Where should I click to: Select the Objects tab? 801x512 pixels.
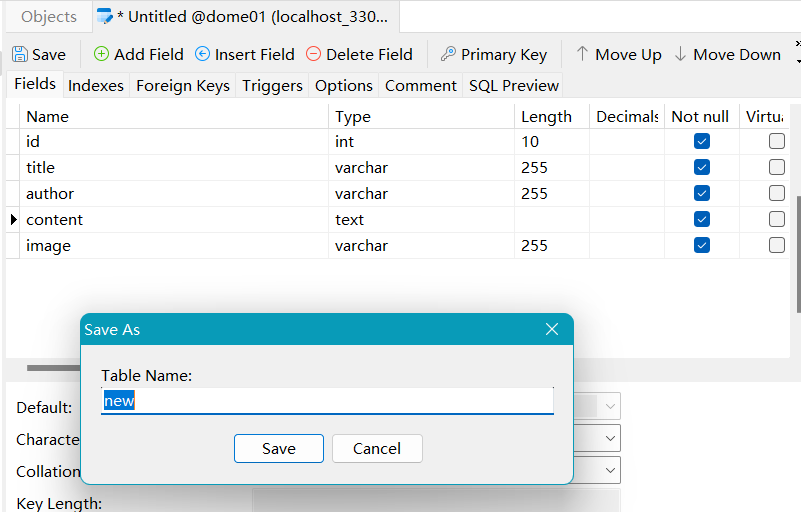[x=49, y=17]
